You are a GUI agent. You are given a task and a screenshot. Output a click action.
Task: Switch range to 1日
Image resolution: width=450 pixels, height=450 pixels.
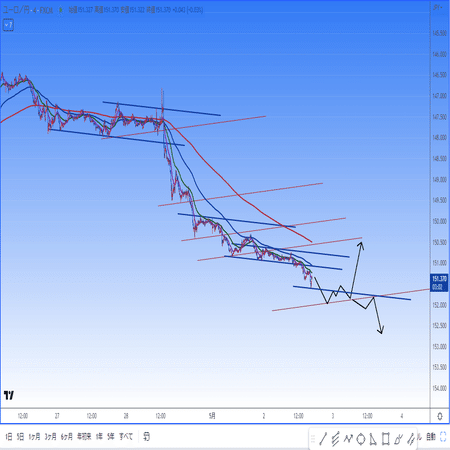(9, 437)
